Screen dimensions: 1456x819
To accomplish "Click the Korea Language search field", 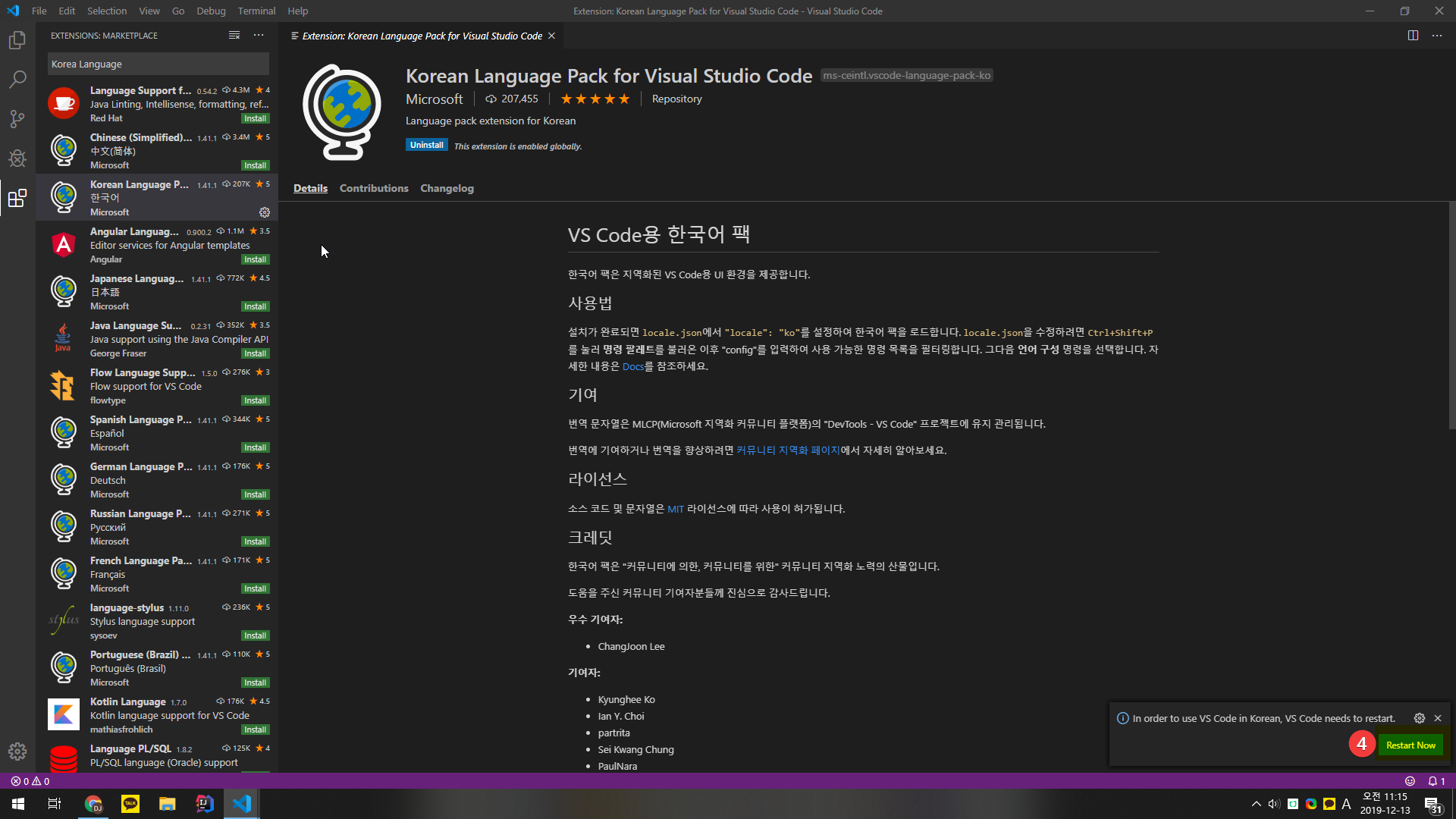I will point(158,64).
